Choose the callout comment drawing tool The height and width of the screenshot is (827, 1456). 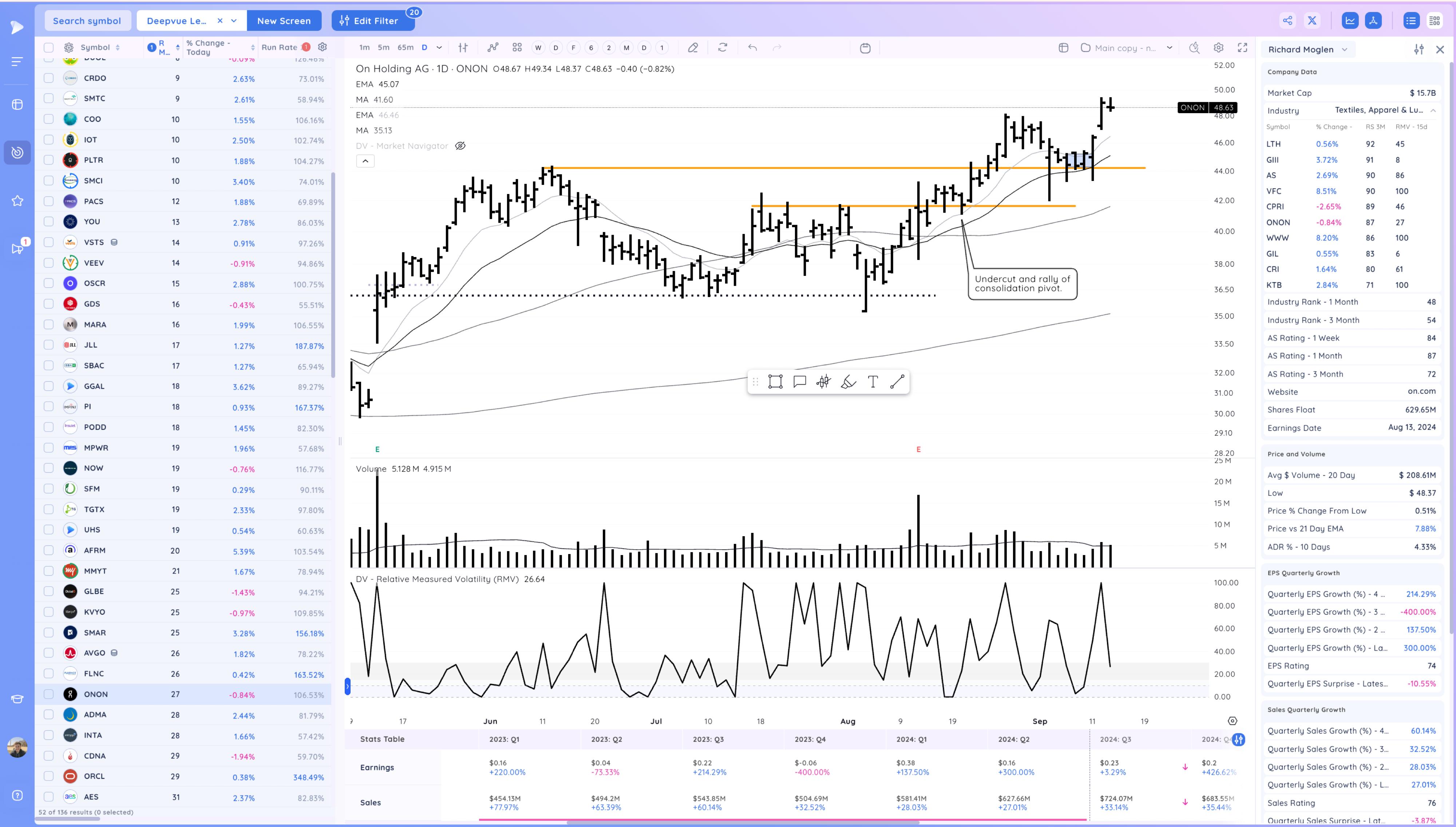tap(800, 382)
